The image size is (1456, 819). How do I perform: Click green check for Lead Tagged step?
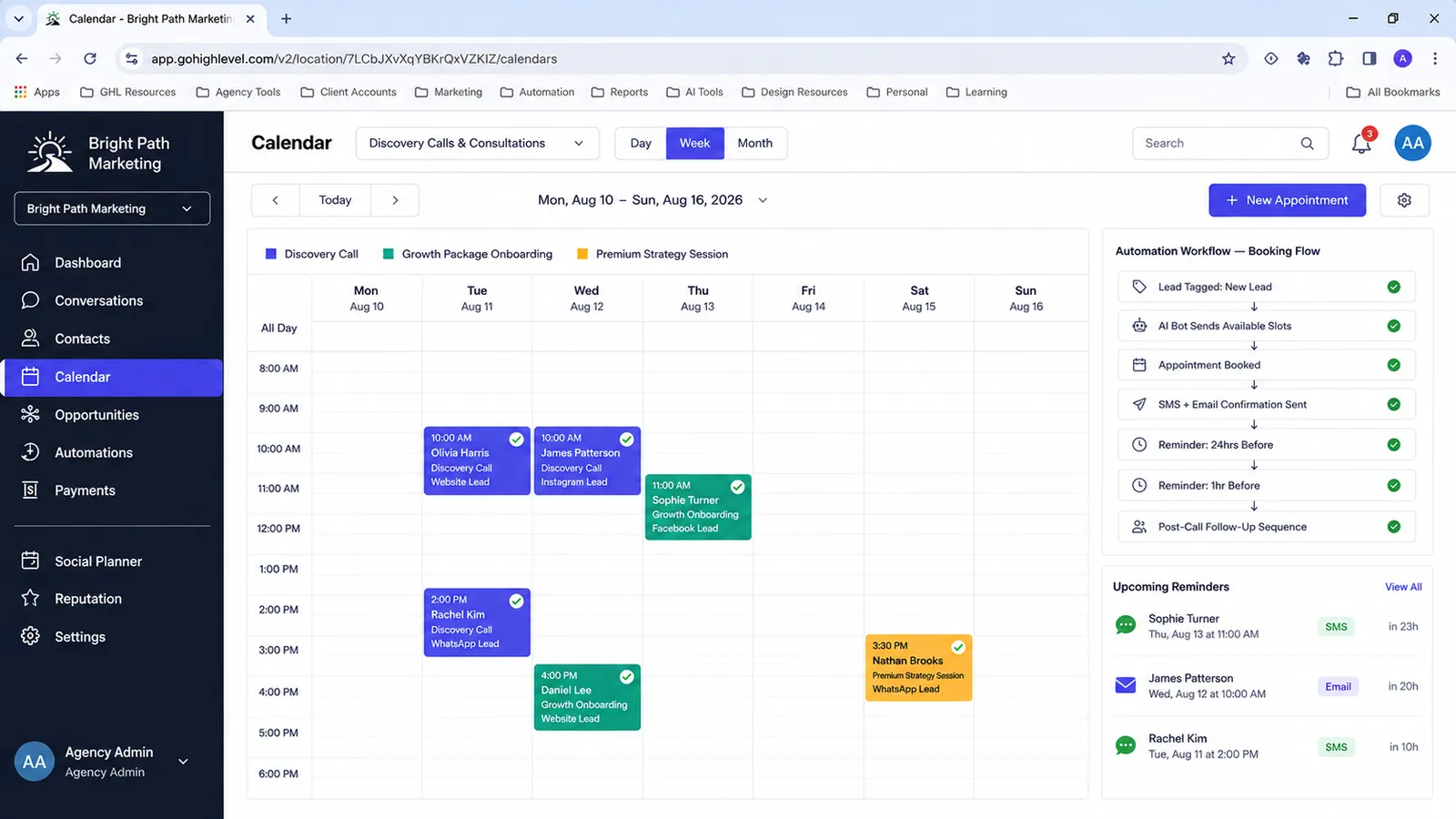1393,287
